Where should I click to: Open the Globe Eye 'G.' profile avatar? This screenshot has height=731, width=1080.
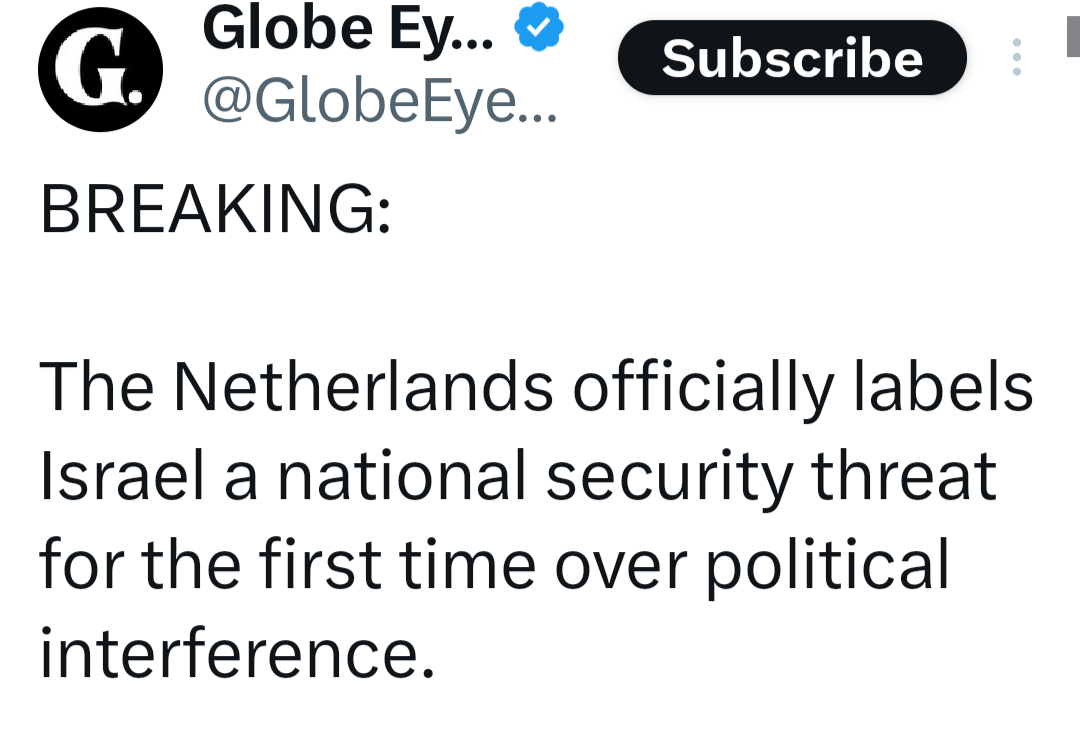[x=101, y=69]
